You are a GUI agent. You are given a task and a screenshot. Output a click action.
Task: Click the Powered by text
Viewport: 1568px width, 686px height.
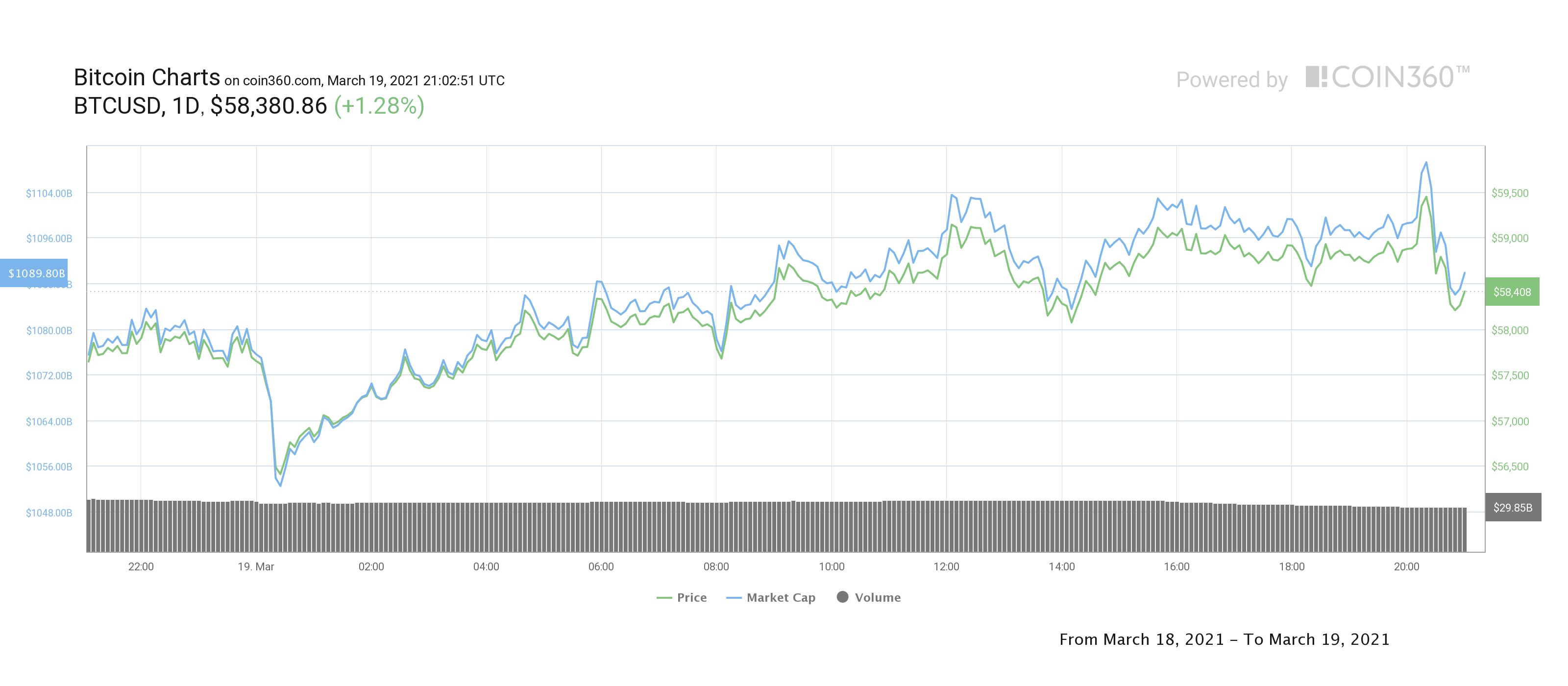[x=1231, y=80]
